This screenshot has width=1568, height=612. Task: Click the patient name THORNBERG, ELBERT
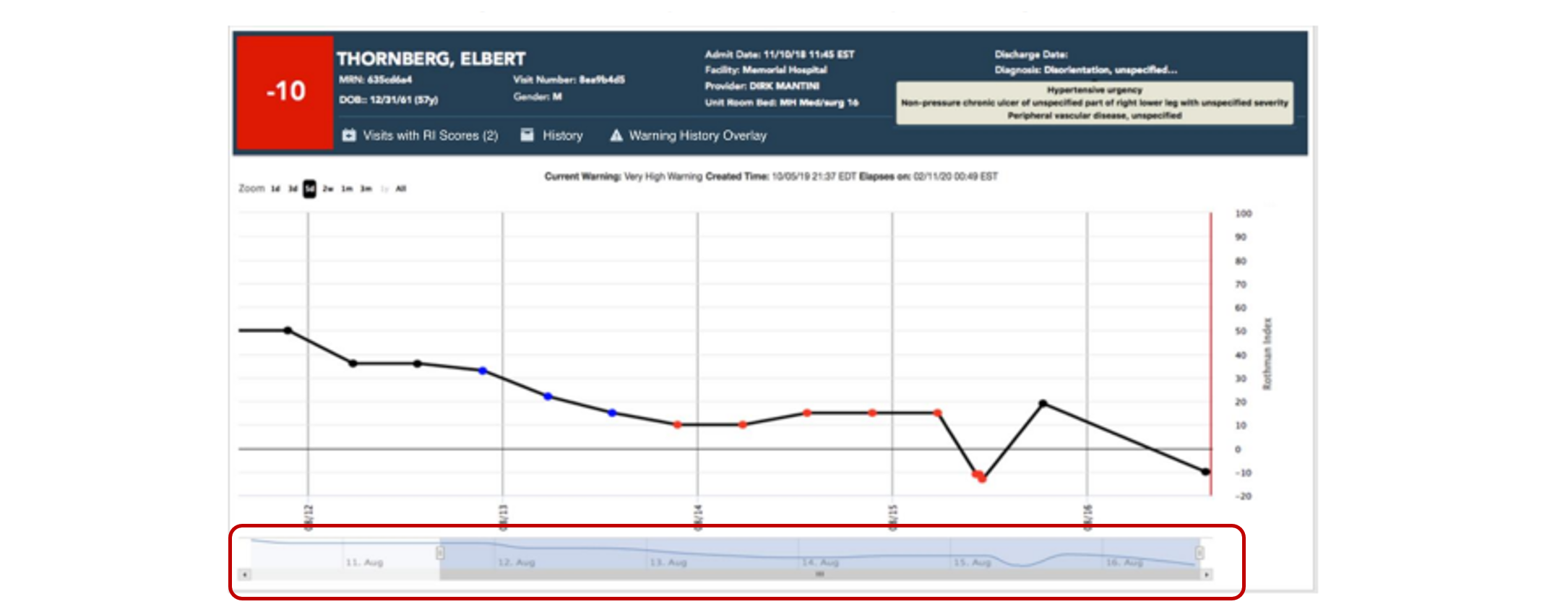pyautogui.click(x=431, y=59)
